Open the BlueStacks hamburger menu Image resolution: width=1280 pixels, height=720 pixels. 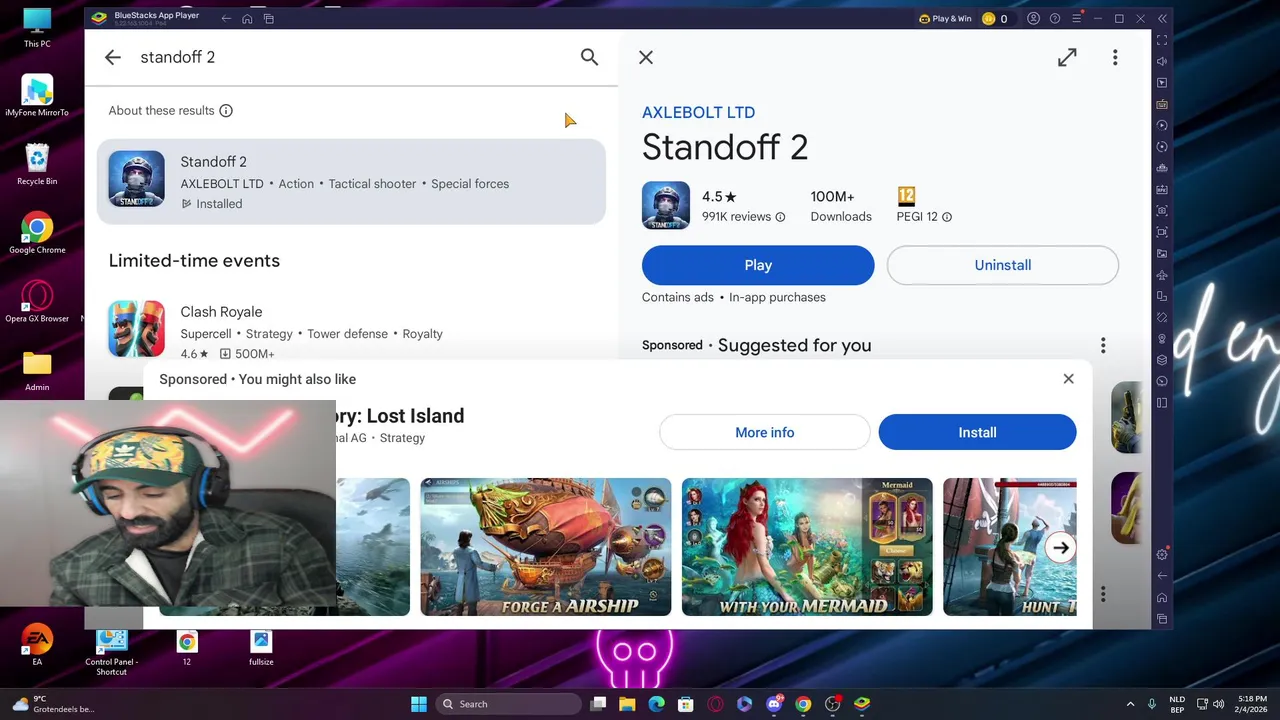(x=1077, y=18)
